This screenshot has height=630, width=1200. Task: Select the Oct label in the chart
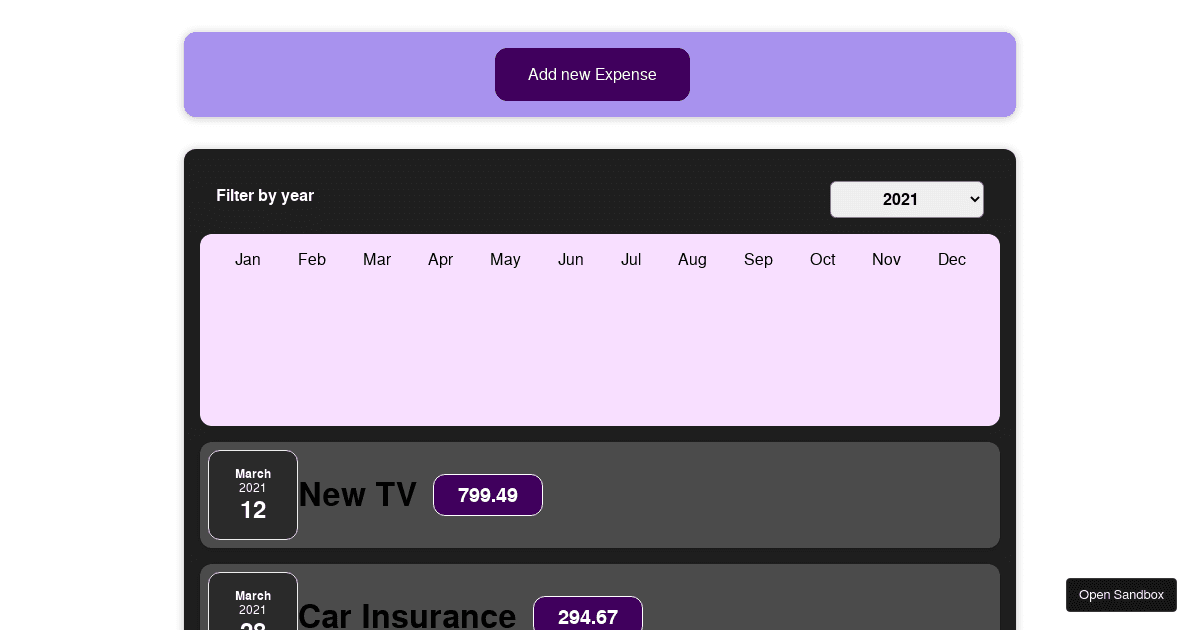[823, 260]
